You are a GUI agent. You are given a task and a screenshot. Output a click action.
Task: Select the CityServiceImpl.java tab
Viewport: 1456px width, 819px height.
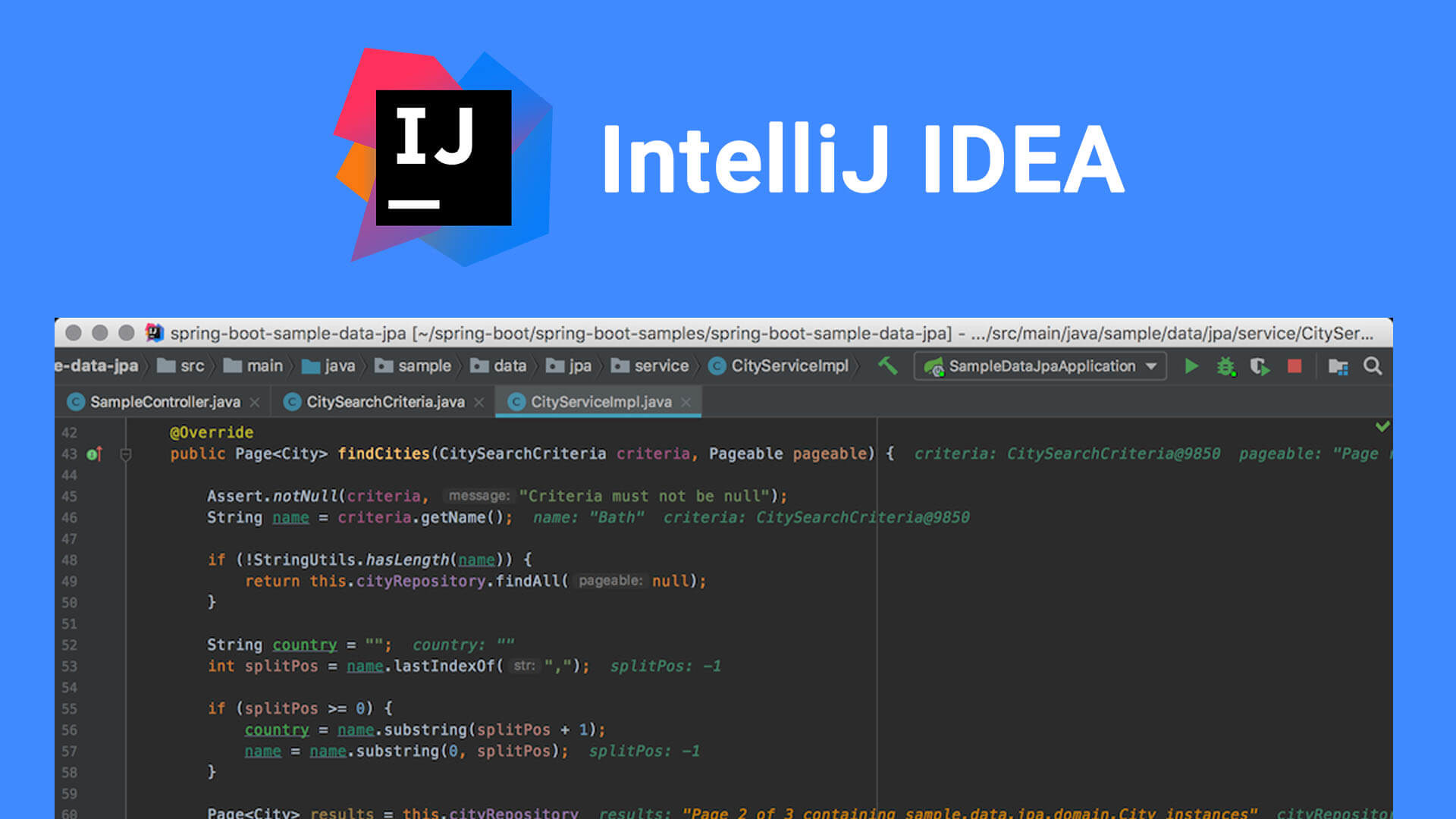[x=595, y=402]
